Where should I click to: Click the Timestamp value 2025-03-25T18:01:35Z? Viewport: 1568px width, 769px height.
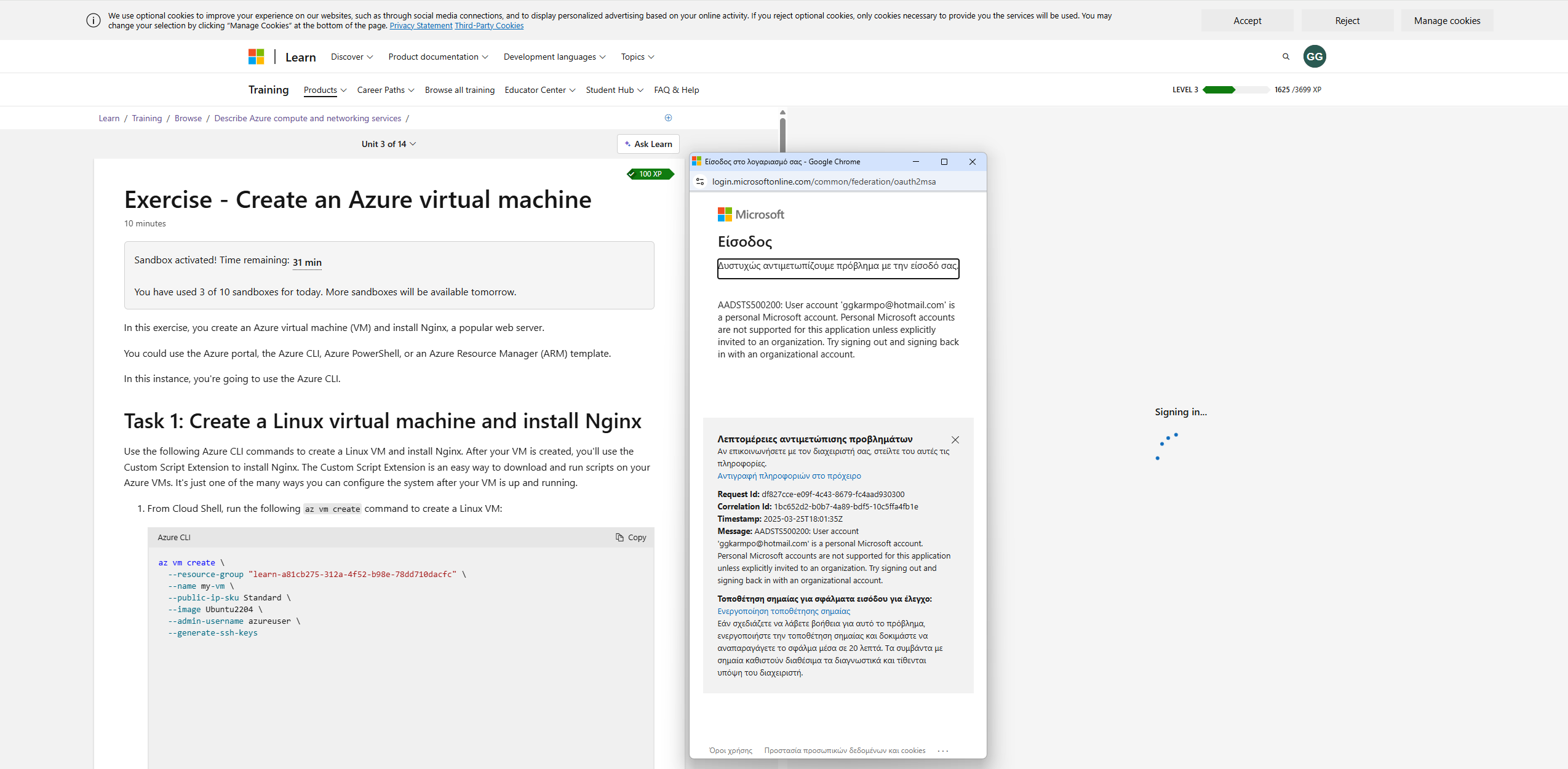pos(803,519)
